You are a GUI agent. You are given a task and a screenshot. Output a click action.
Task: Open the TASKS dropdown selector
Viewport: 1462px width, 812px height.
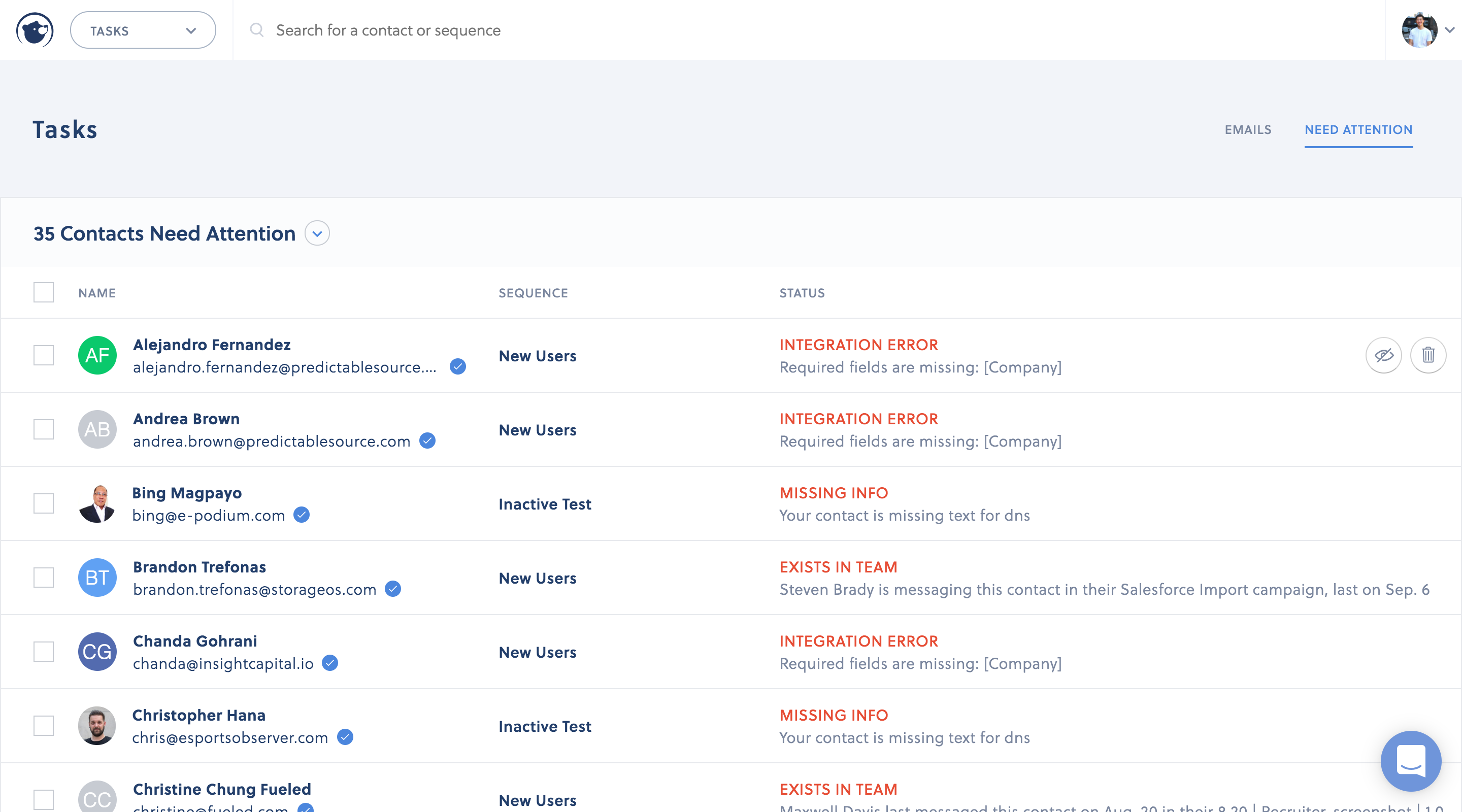[x=143, y=30]
